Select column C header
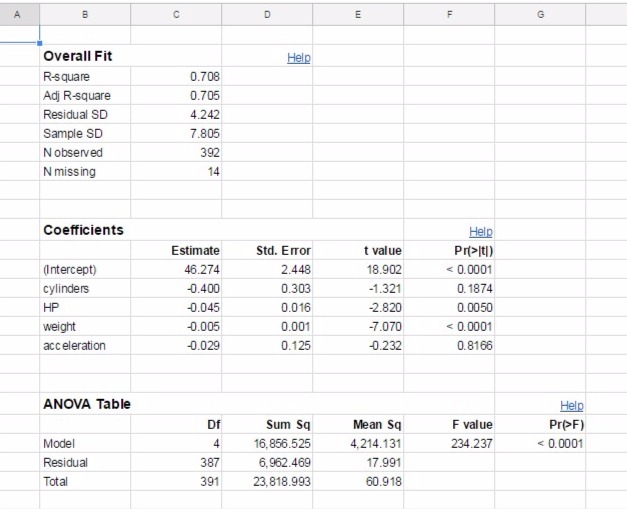 click(x=176, y=15)
